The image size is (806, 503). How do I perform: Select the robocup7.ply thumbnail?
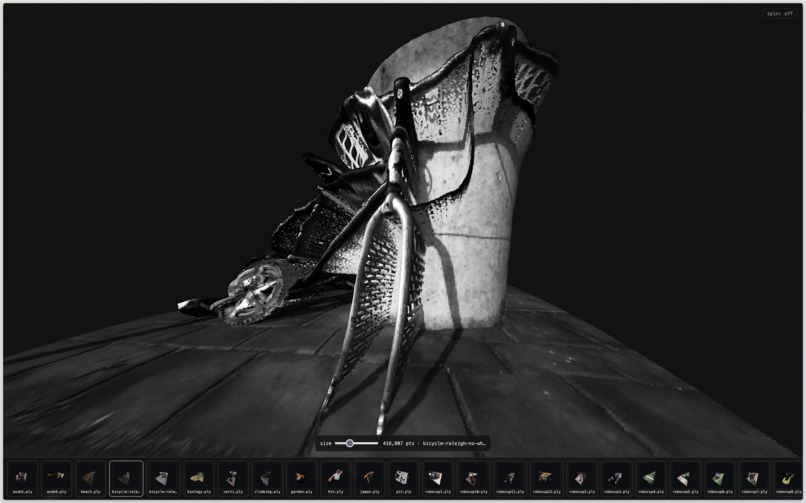click(x=754, y=478)
